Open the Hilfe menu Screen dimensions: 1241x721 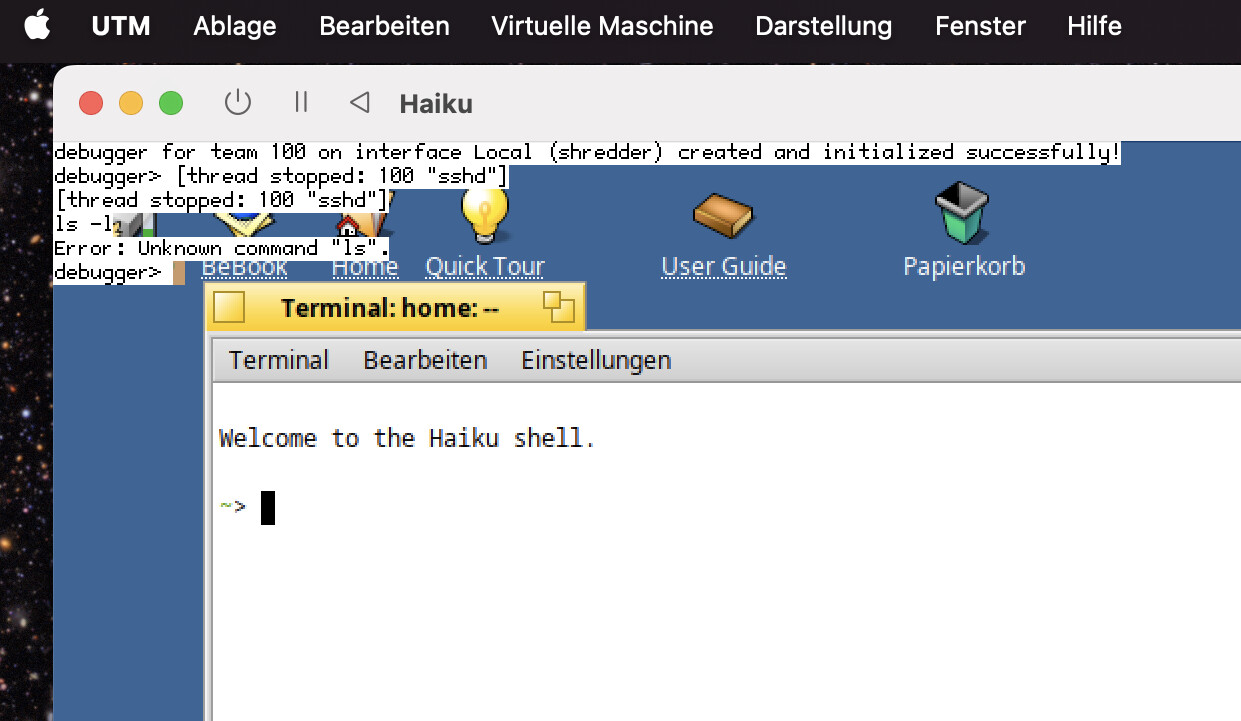tap(1094, 26)
